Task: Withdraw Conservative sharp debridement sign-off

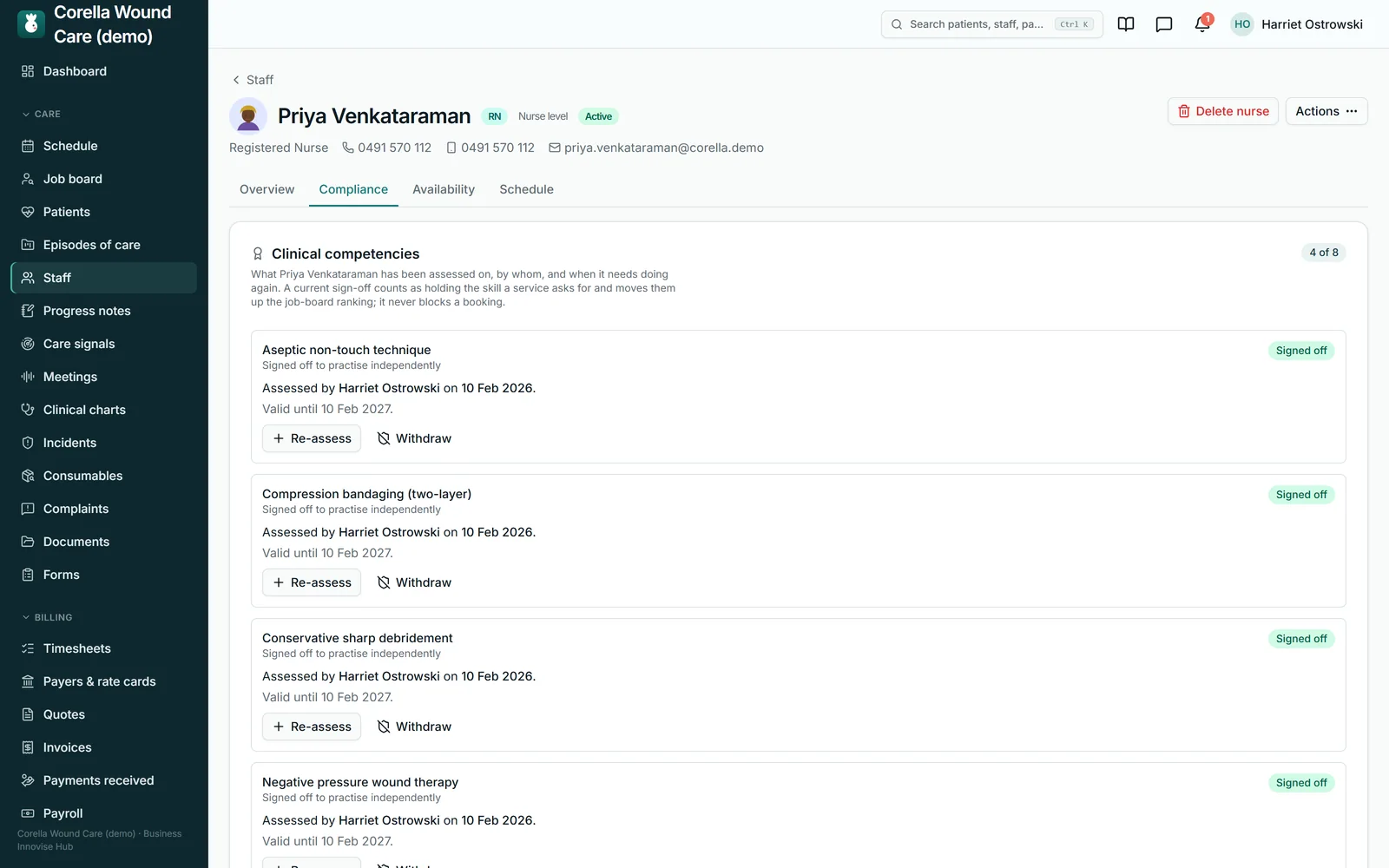Action: 415,727
